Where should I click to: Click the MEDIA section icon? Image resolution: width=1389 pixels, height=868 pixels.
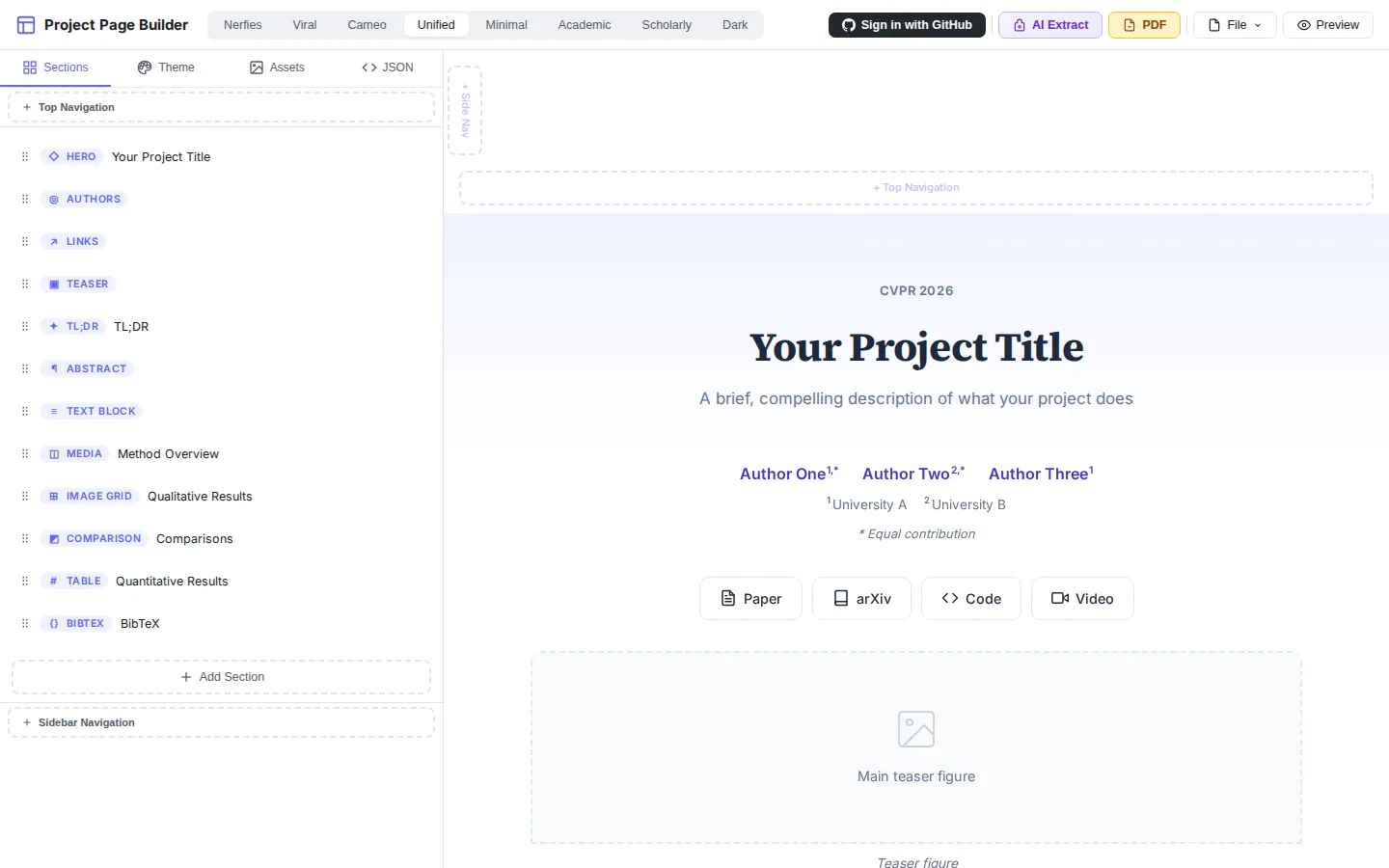point(54,453)
